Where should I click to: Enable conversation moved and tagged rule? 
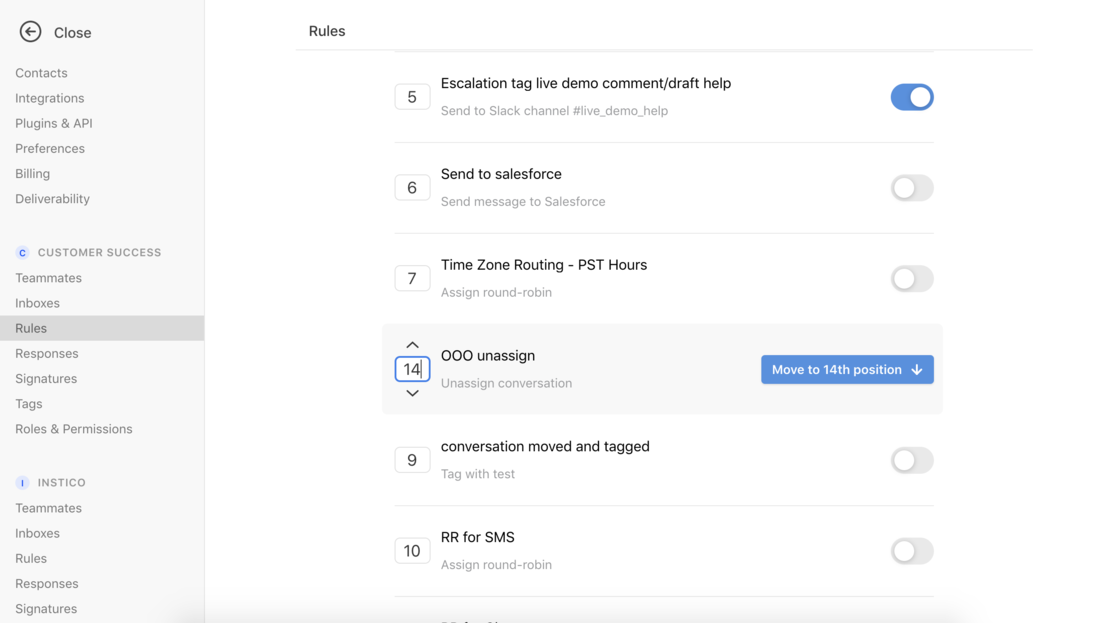click(911, 460)
